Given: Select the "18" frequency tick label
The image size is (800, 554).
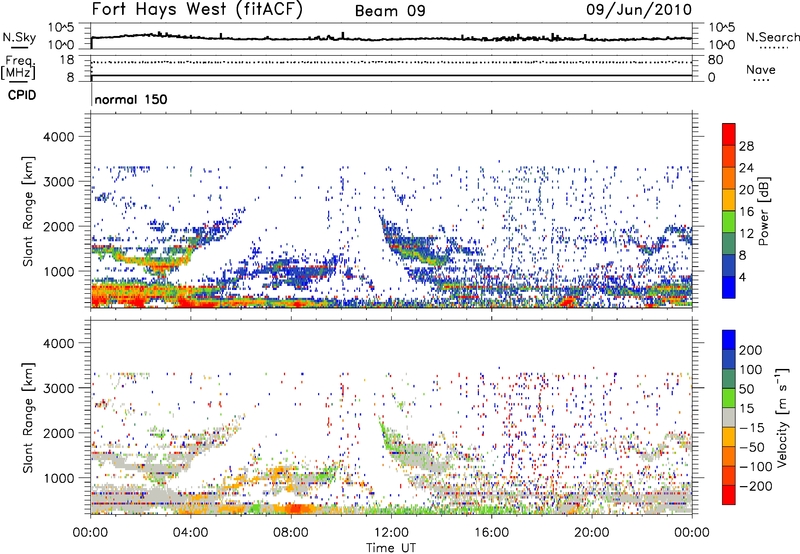Looking at the screenshot, I should [67, 60].
